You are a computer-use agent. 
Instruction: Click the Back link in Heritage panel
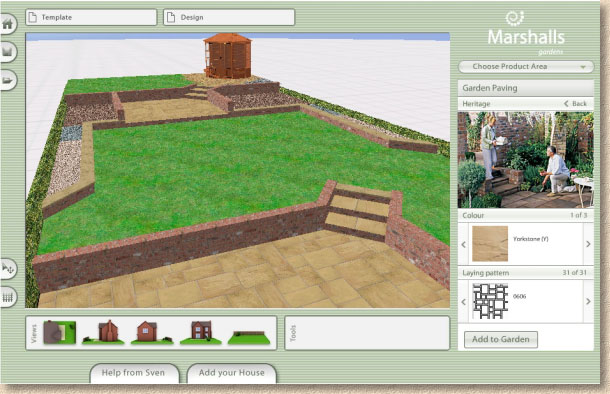coord(575,103)
